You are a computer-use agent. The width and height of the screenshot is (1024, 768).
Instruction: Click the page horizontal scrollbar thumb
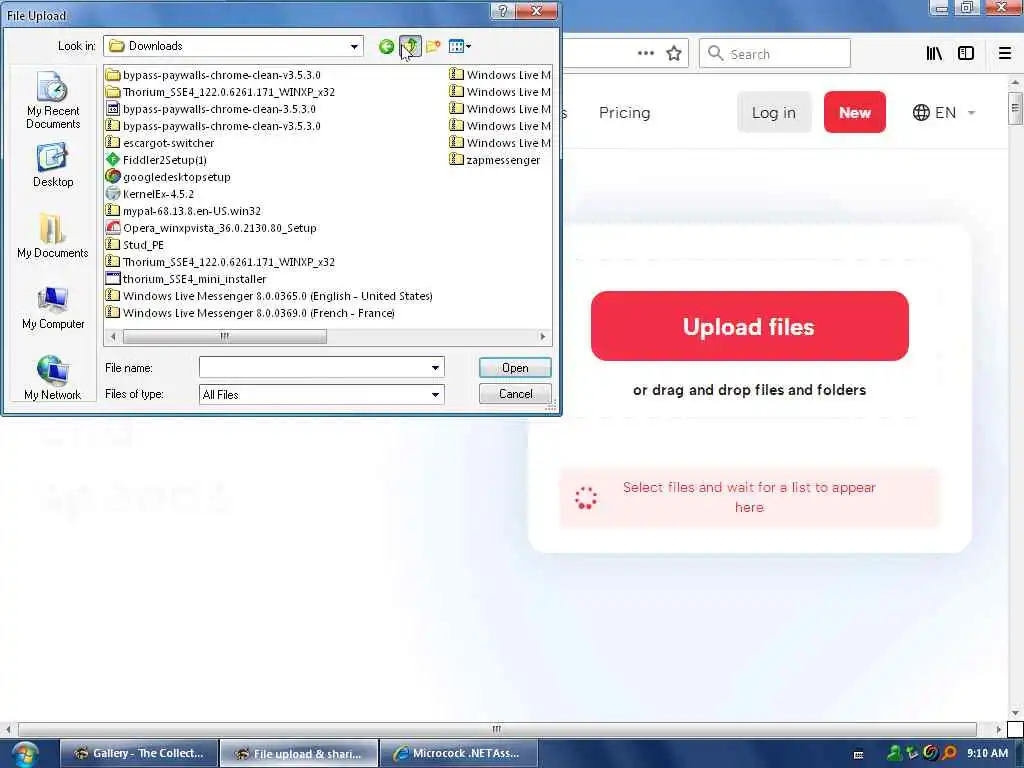pos(497,729)
